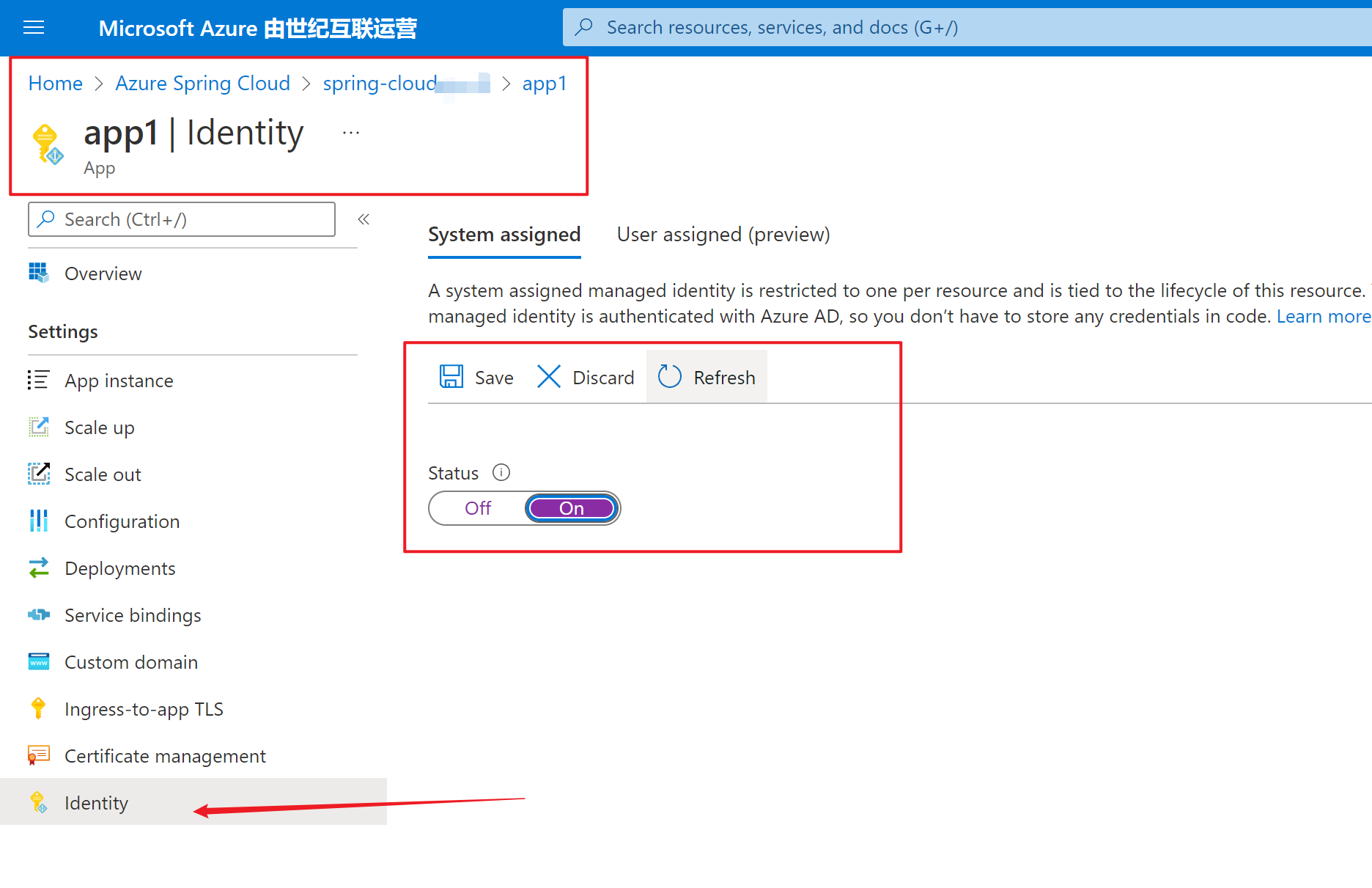This screenshot has width=1372, height=888.
Task: Click the Learn more link
Action: click(1323, 316)
